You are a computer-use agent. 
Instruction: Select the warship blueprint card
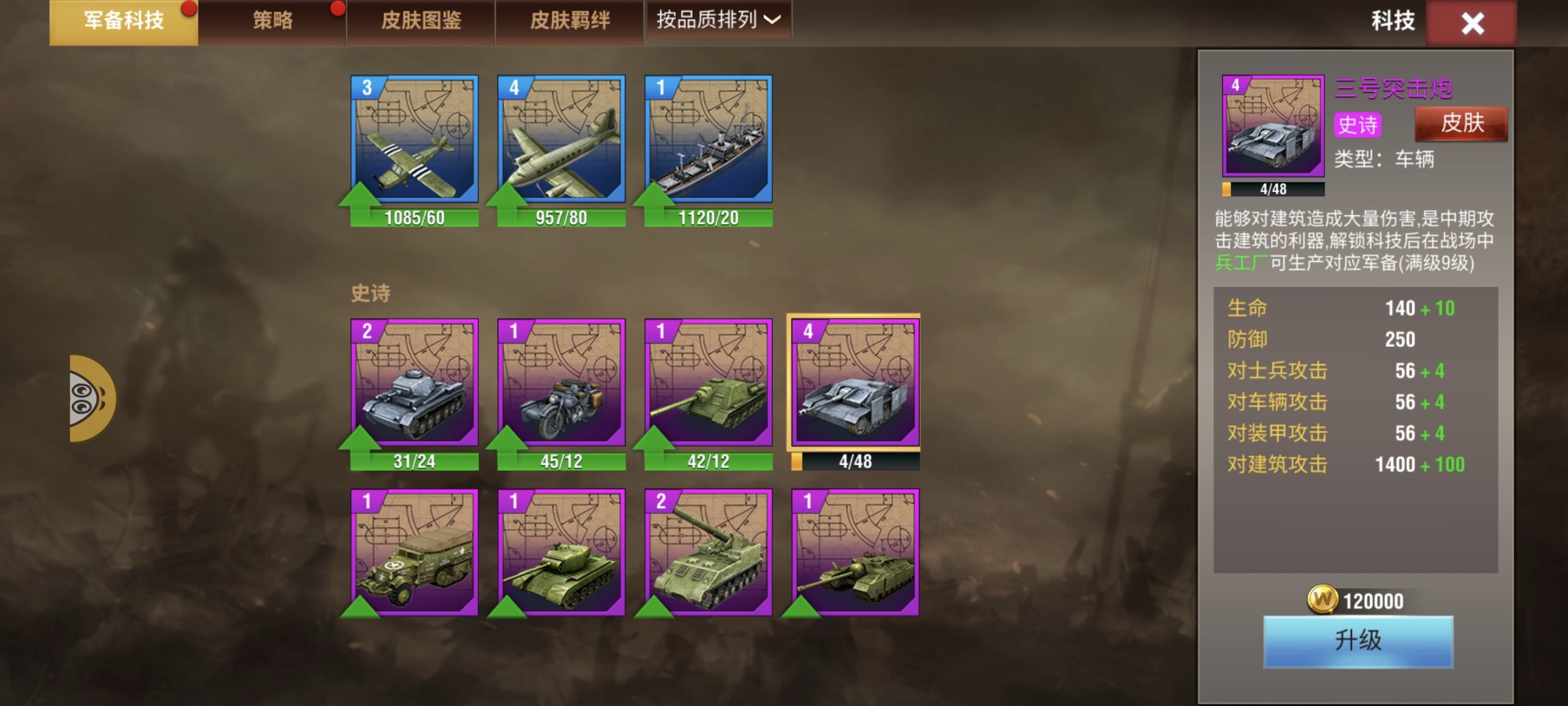click(708, 139)
